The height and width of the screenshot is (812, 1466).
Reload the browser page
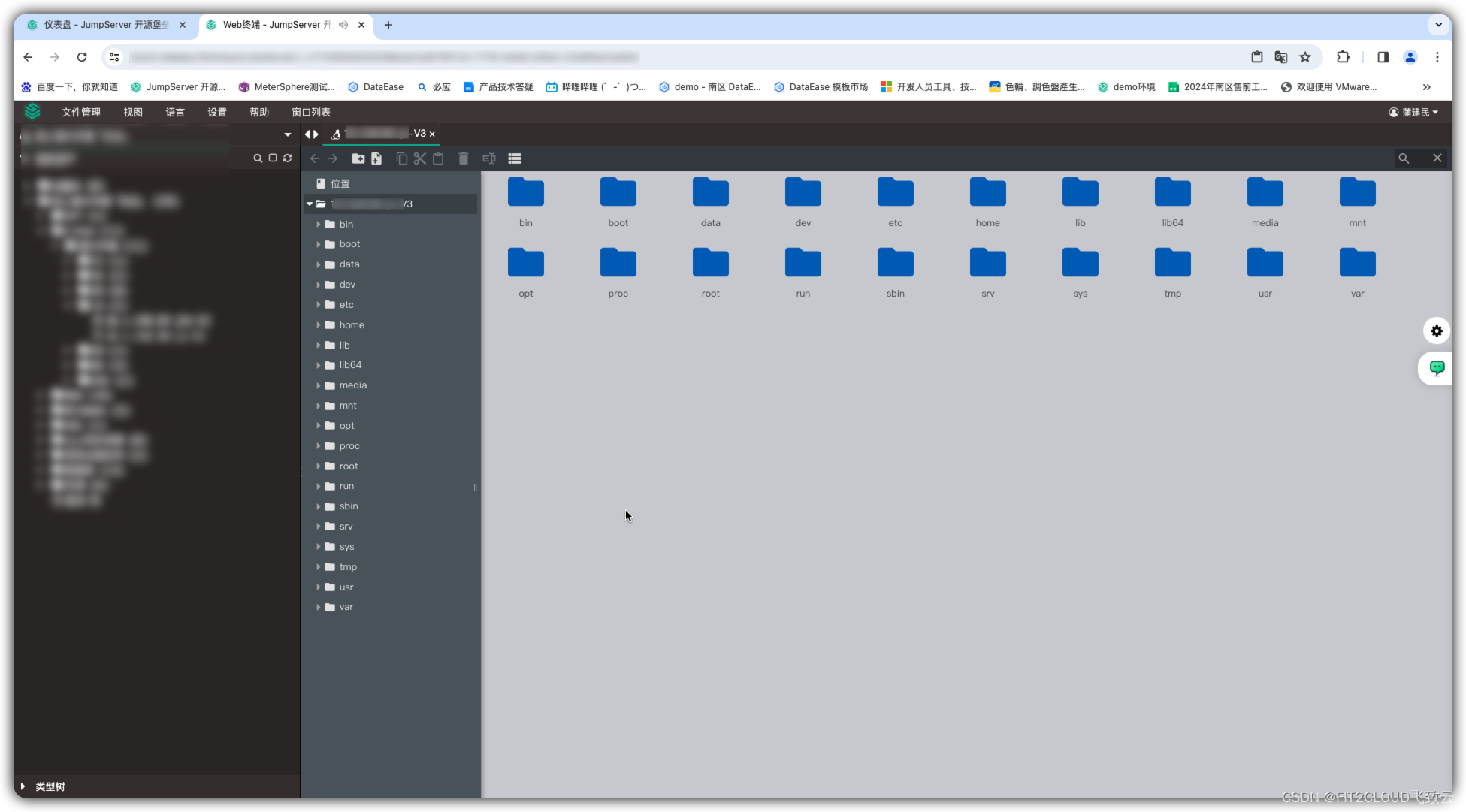pos(82,57)
